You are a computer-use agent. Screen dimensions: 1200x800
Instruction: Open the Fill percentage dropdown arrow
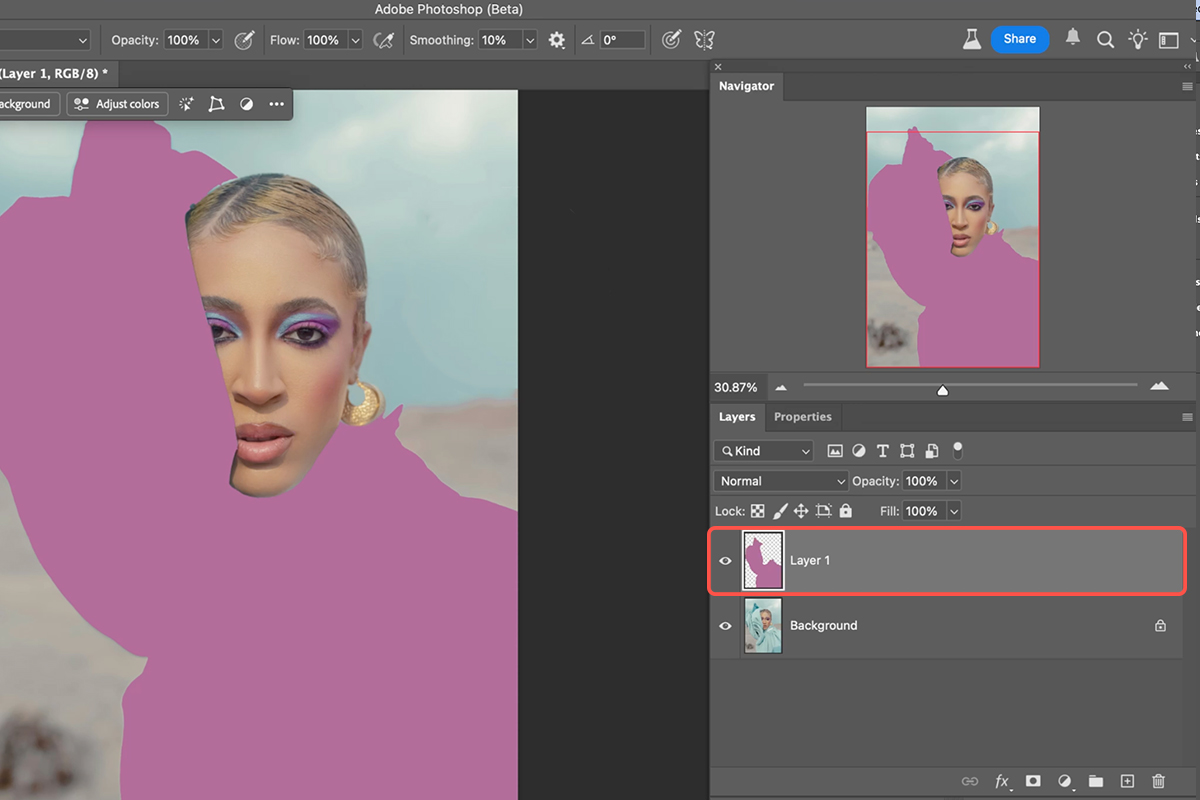point(953,511)
